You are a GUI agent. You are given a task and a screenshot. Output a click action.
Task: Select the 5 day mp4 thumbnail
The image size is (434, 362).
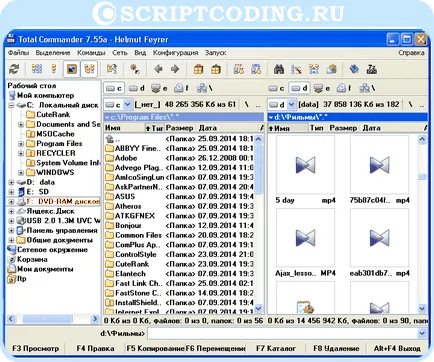(305, 169)
